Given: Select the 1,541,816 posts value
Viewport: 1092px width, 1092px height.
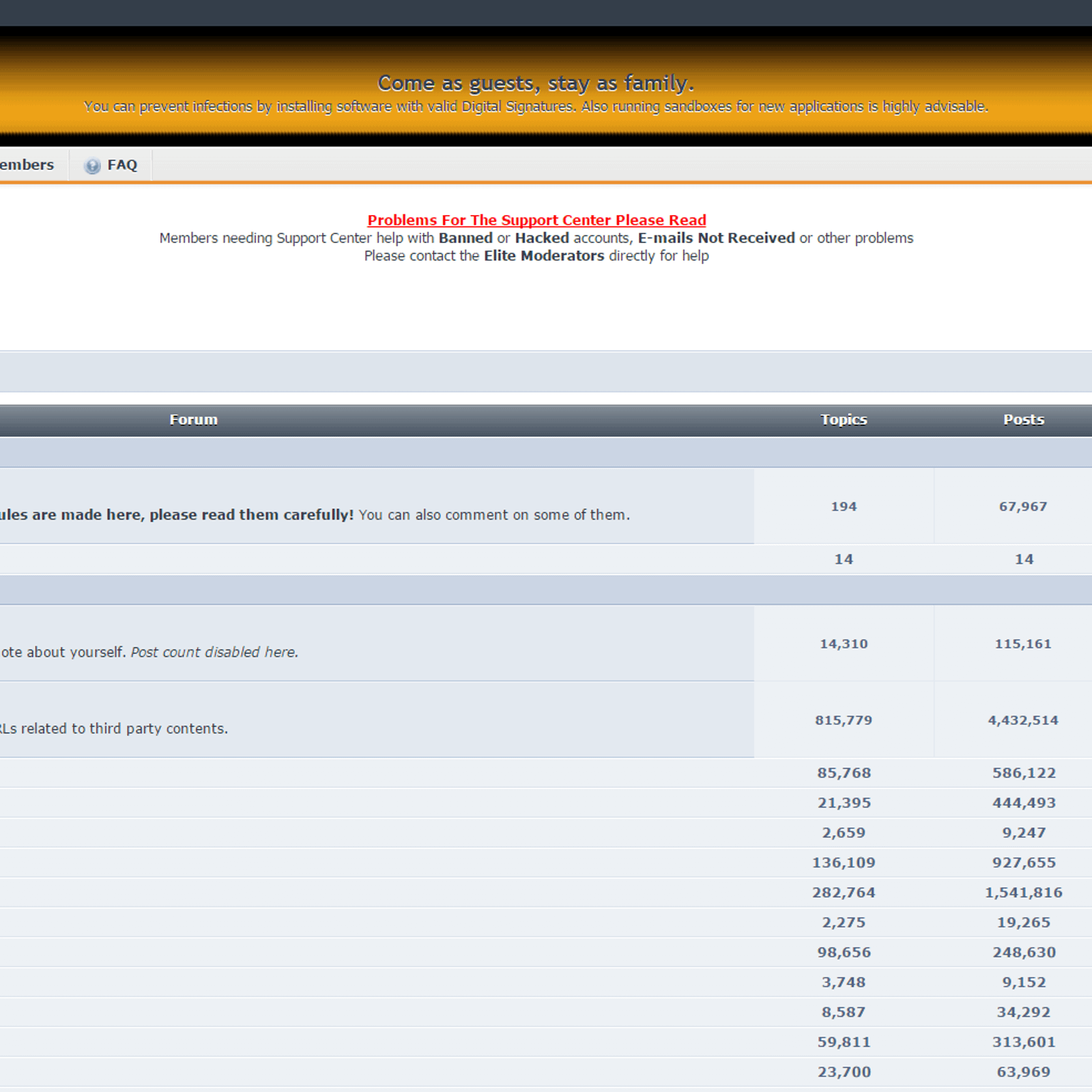Looking at the screenshot, I should point(1024,893).
